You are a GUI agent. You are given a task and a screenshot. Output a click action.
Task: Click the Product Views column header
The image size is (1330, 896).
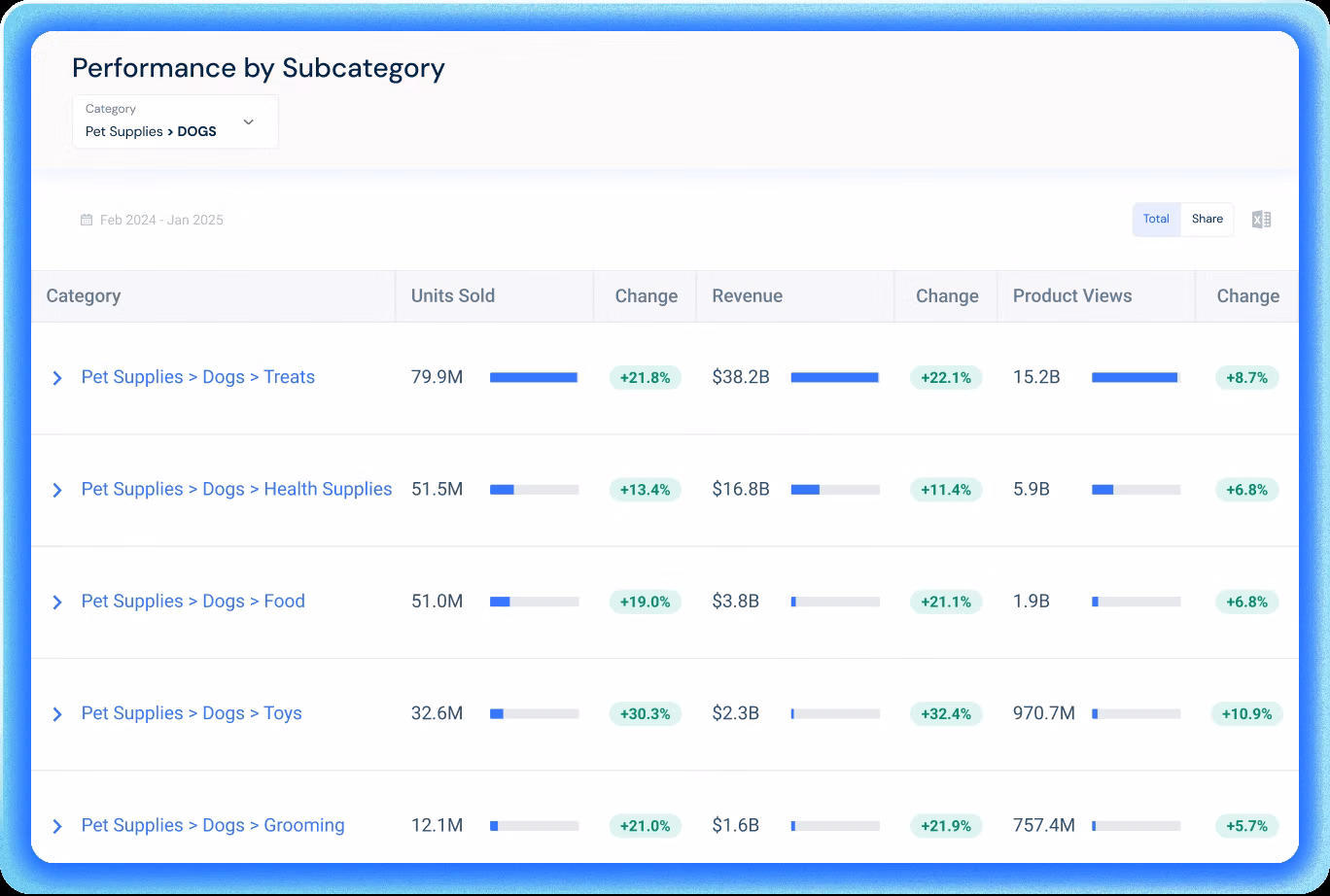1072,296
